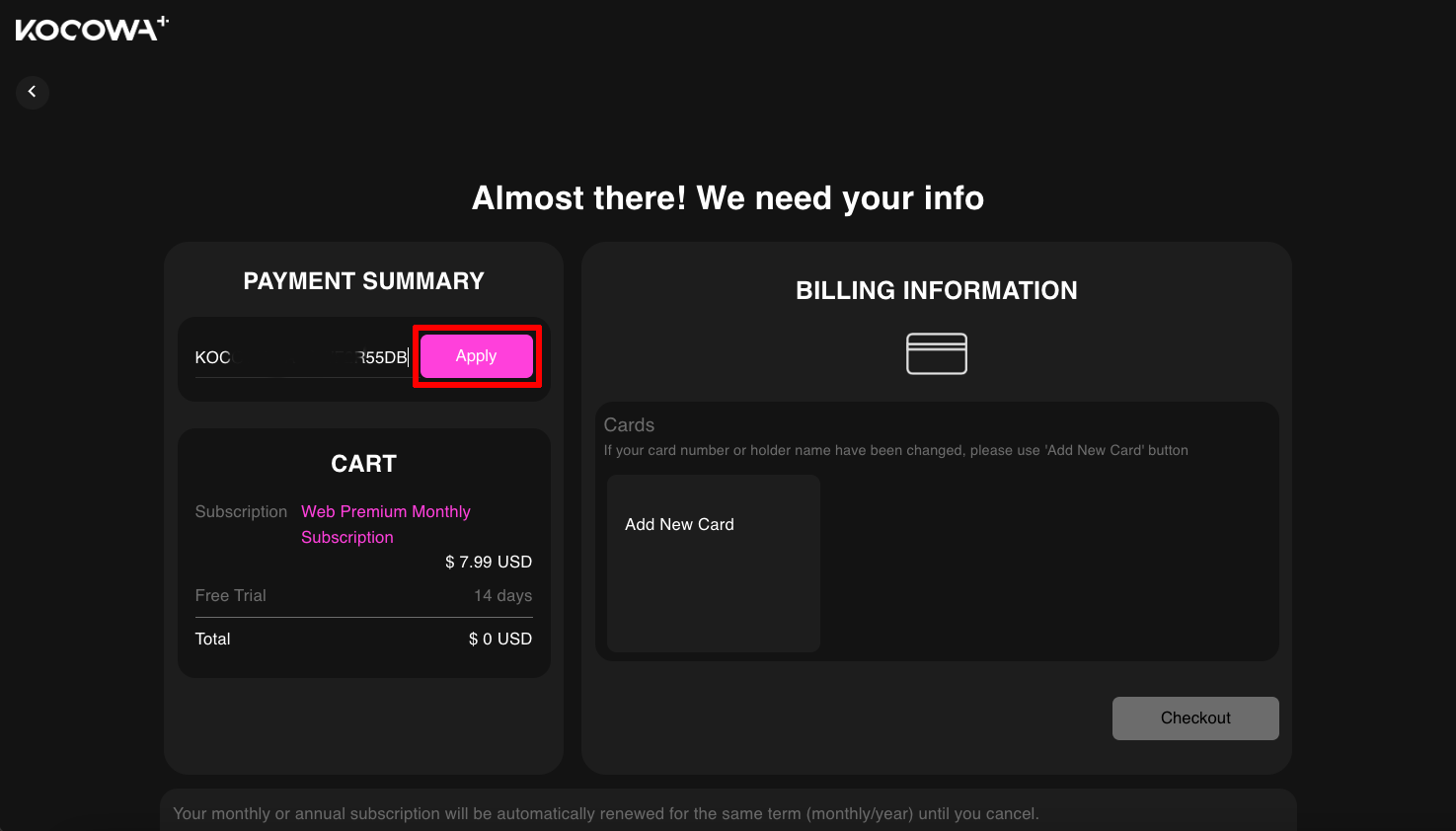Apply the entered promo code

[476, 356]
